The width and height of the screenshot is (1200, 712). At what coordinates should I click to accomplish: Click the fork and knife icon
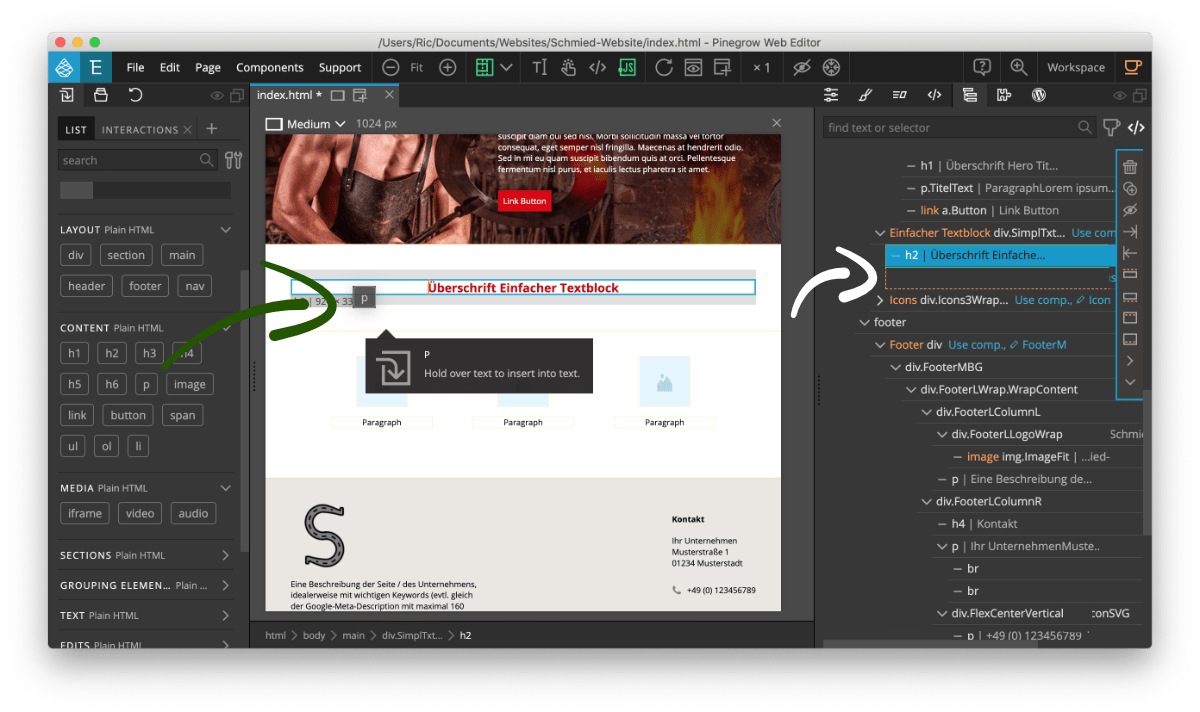click(x=233, y=160)
